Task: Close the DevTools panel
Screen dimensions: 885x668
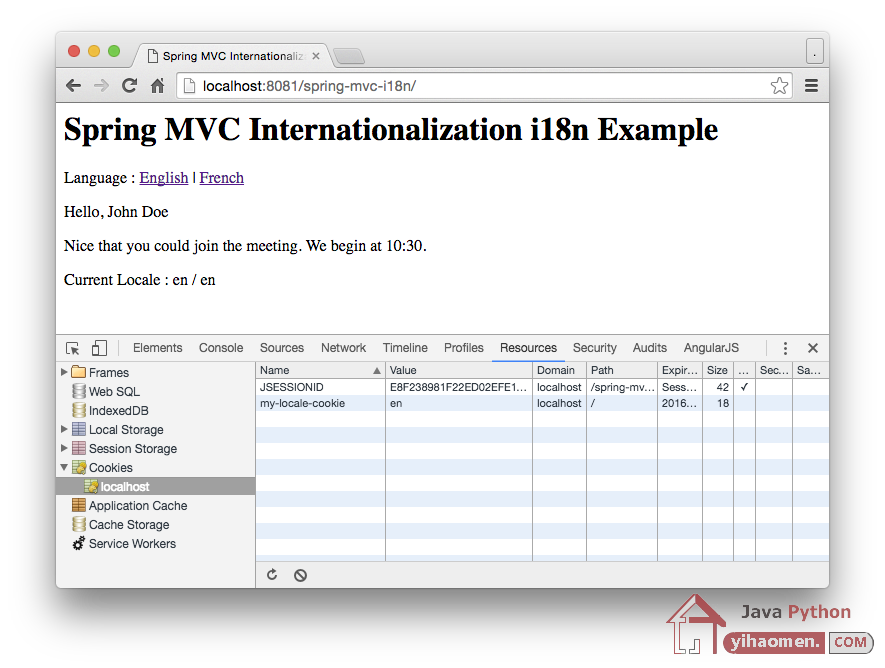Action: (x=813, y=348)
